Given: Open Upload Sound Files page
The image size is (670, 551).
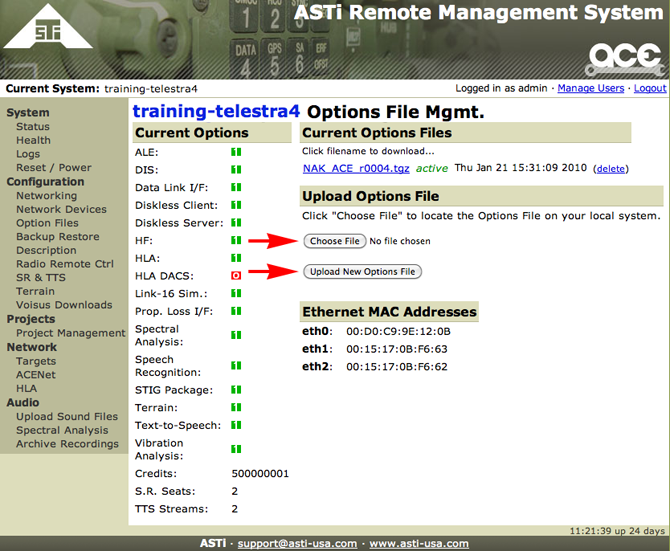Looking at the screenshot, I should click(x=67, y=416).
